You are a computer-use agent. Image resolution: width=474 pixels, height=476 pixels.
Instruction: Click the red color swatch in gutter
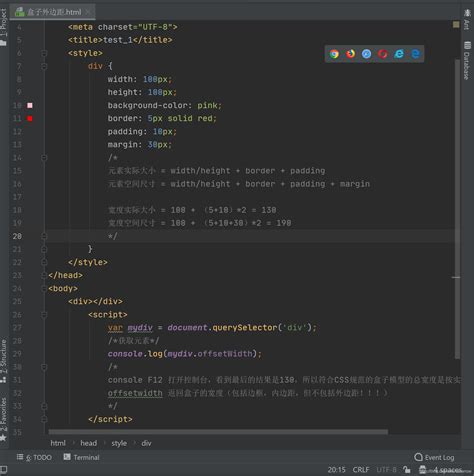pos(30,118)
